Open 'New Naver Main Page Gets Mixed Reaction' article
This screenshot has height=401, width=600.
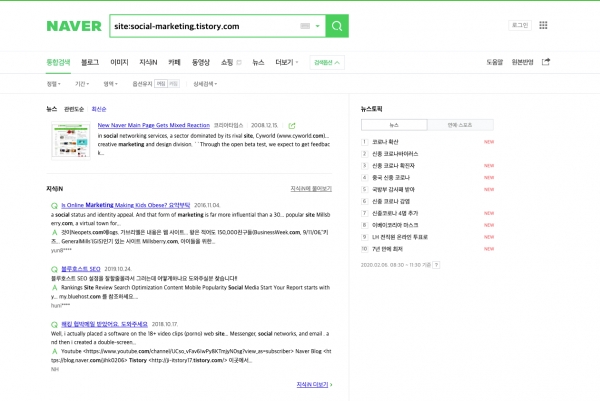[x=153, y=125]
